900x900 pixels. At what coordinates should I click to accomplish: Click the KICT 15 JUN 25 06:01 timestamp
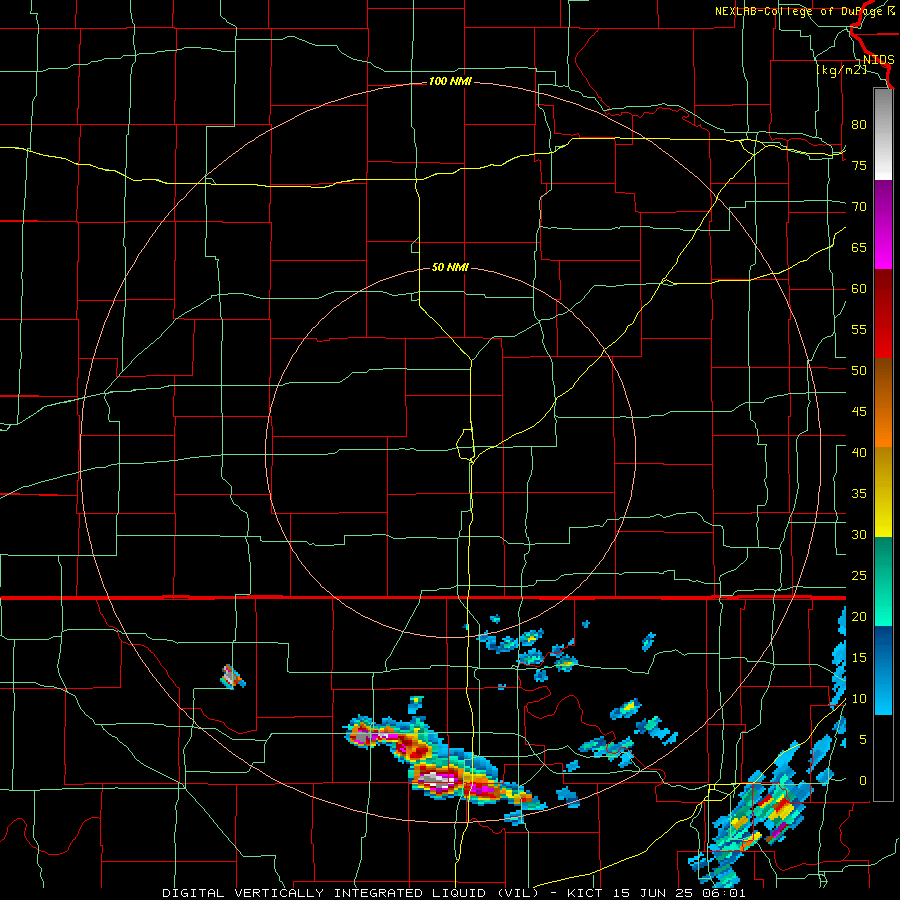pos(656,893)
